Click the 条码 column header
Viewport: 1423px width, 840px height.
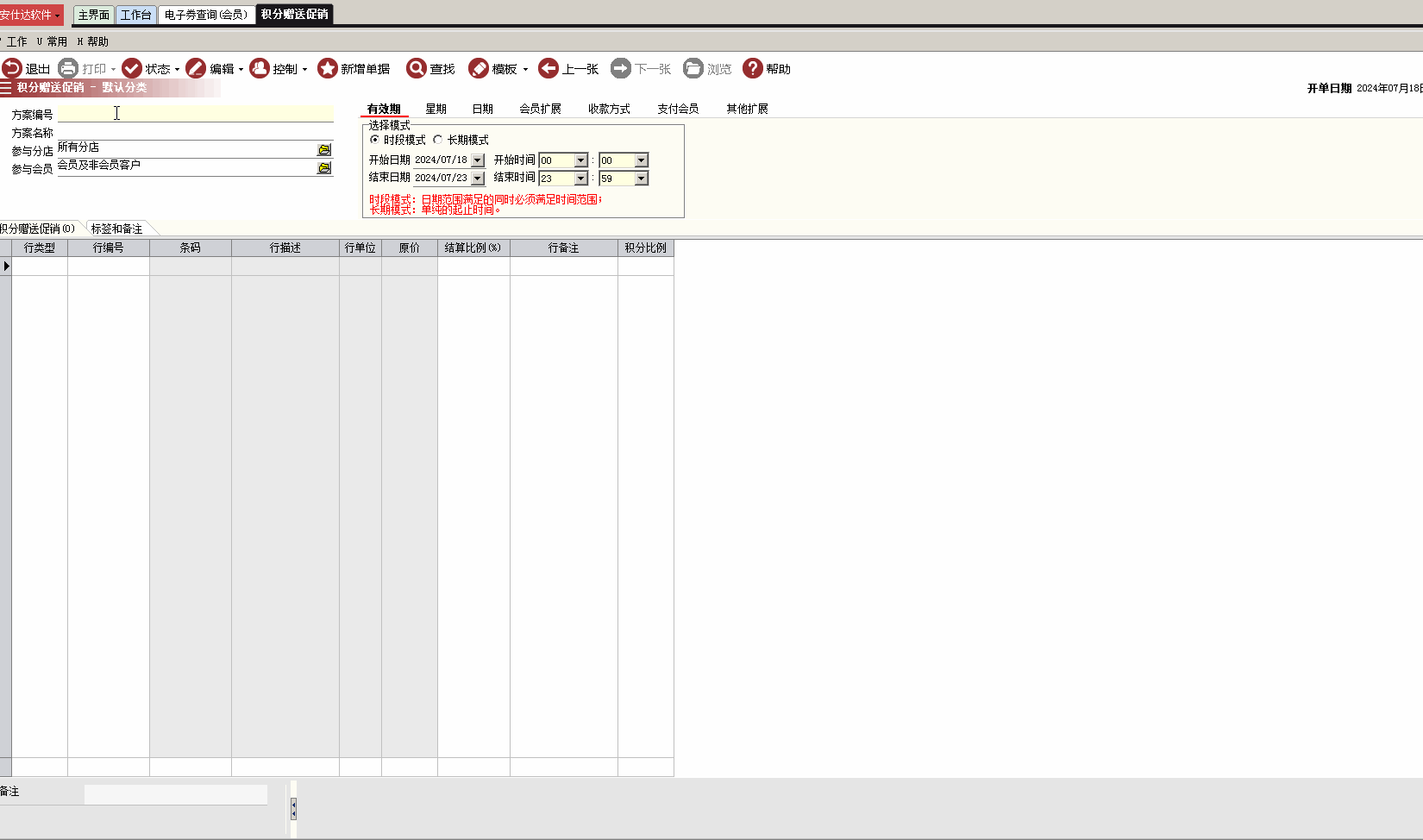191,248
